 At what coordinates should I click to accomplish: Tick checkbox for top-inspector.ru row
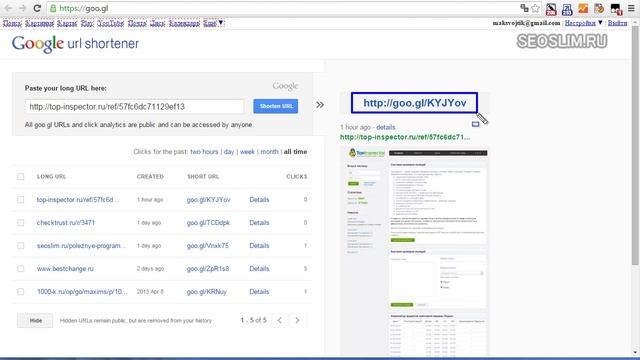coord(20,200)
